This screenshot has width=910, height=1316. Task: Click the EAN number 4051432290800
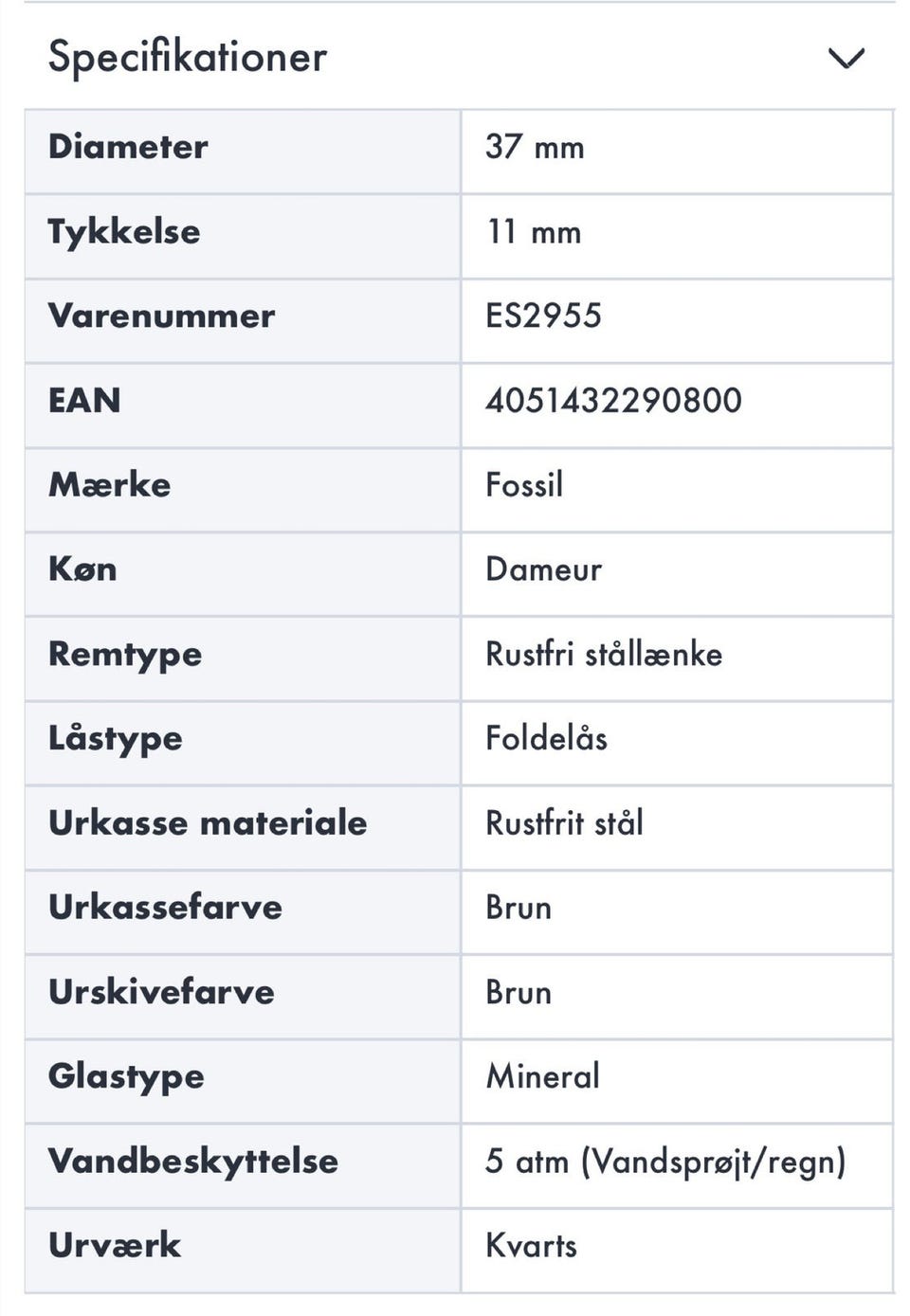(x=613, y=400)
